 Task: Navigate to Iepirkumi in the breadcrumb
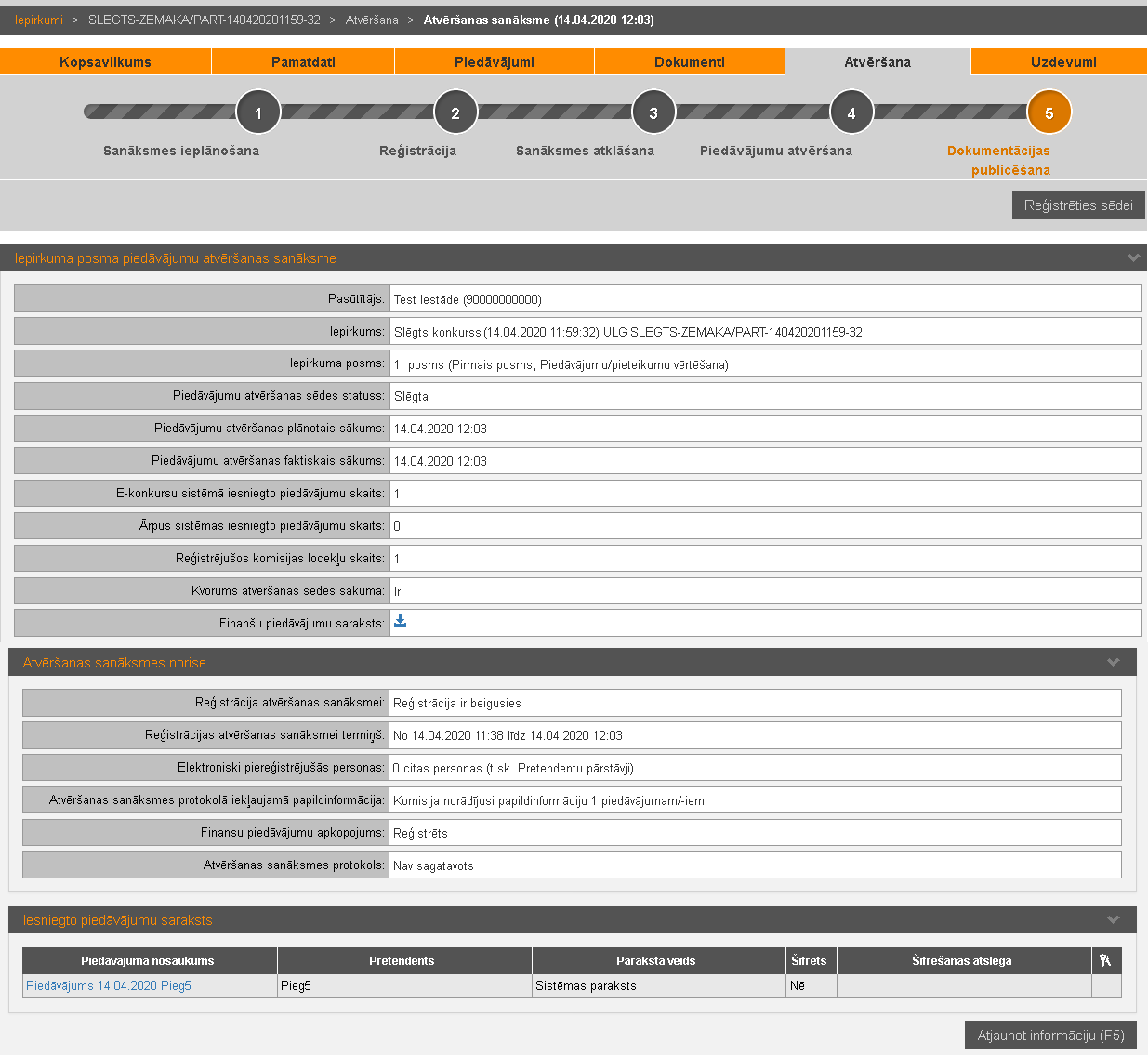[x=39, y=20]
